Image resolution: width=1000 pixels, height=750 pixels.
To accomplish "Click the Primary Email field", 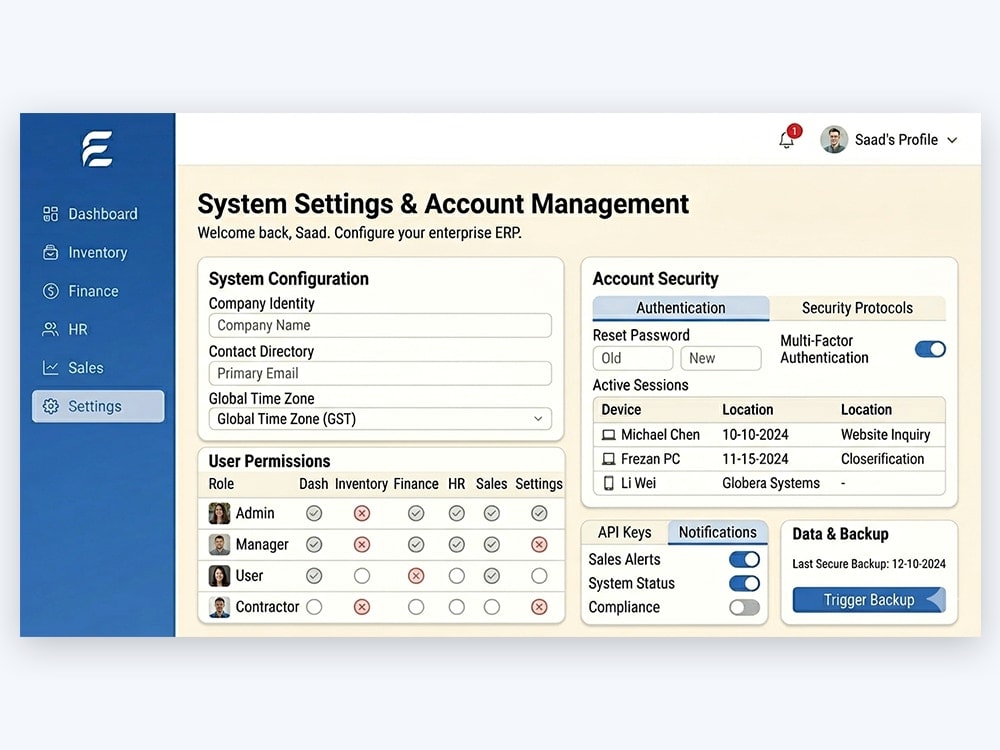I will tap(380, 373).
